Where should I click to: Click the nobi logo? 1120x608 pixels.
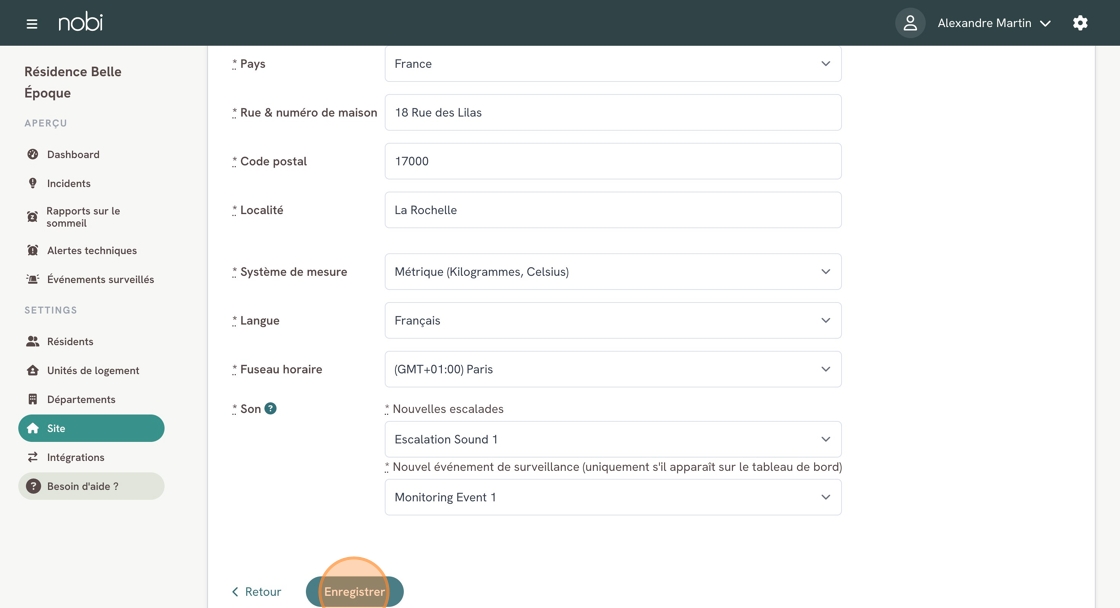[x=80, y=22]
